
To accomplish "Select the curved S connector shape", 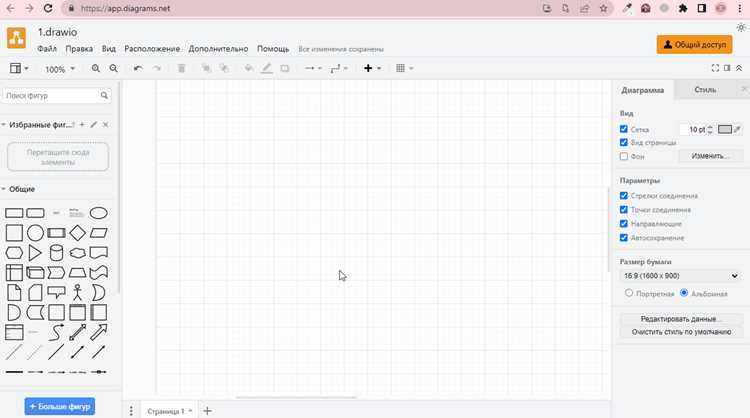I will pos(56,332).
